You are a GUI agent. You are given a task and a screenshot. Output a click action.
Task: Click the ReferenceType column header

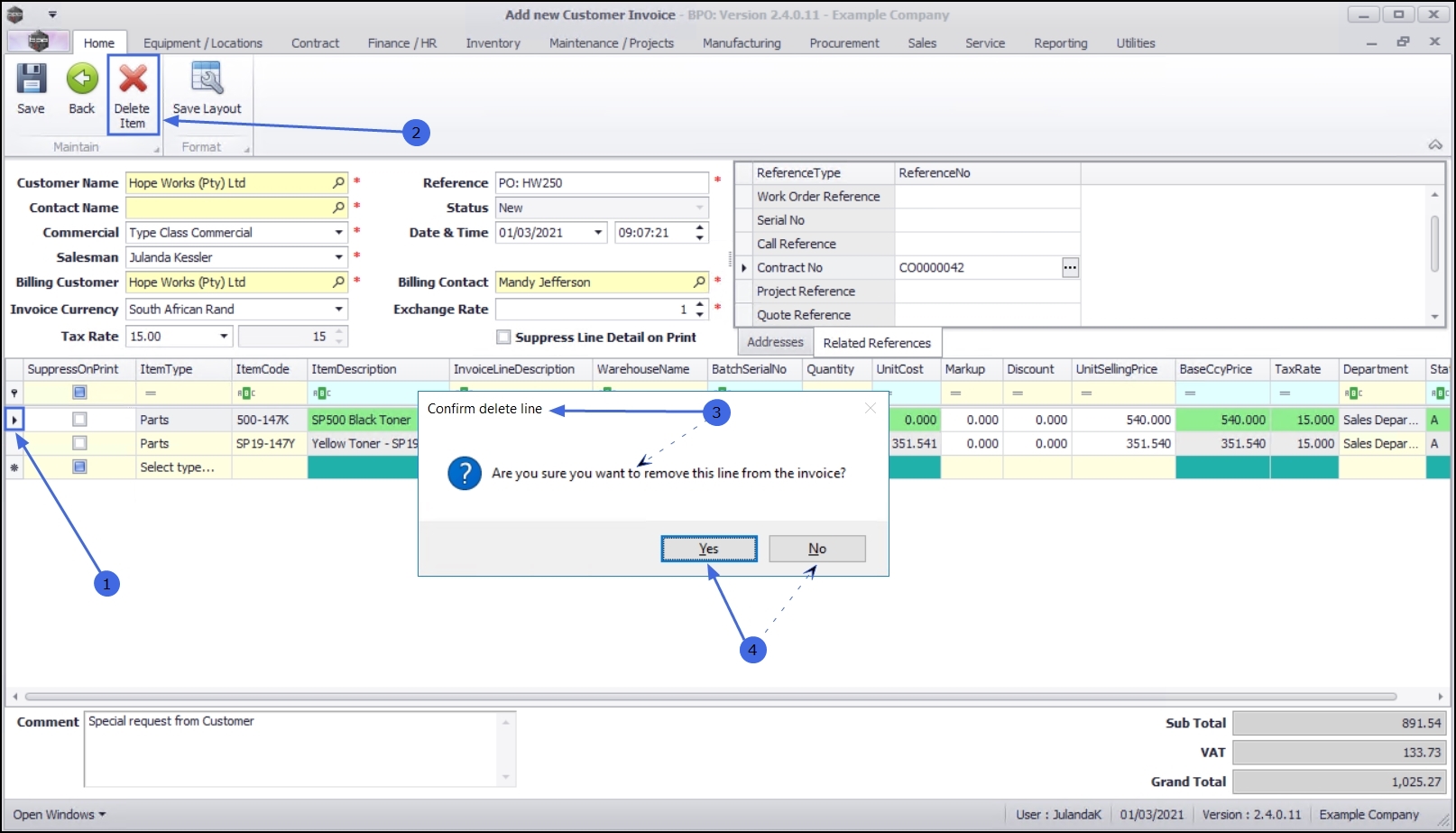(x=824, y=172)
